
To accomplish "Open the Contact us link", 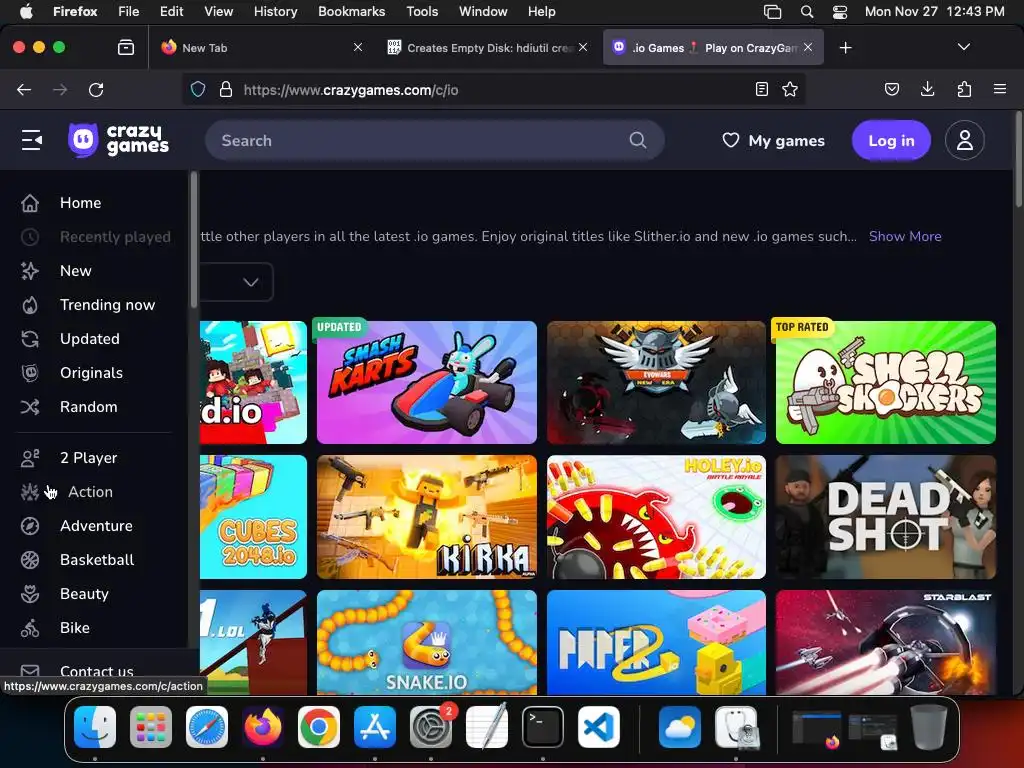I will pyautogui.click(x=97, y=671).
